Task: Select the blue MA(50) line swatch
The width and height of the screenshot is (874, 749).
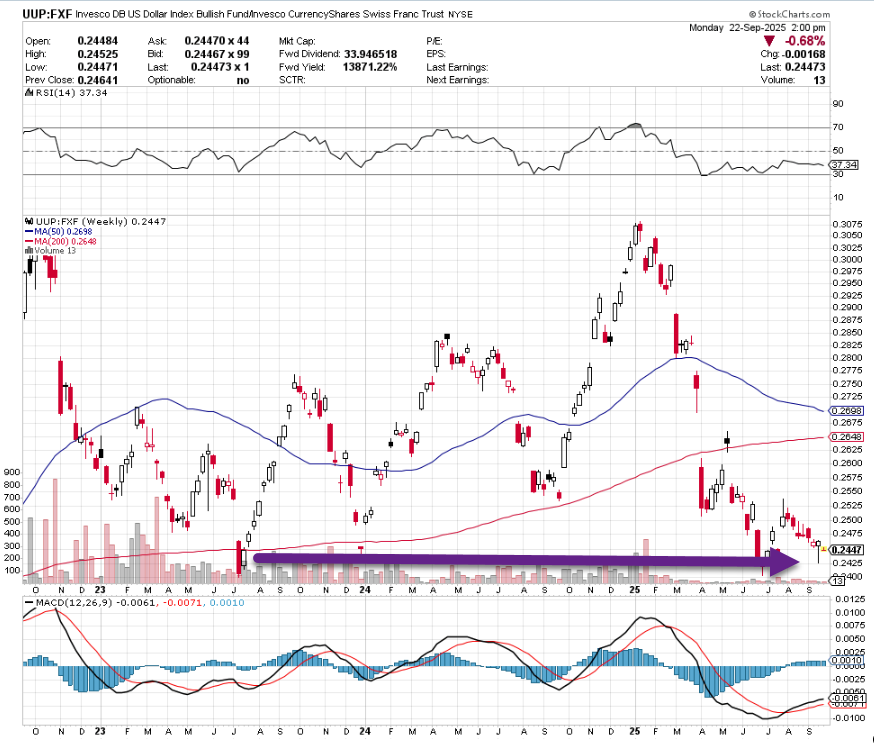Action: [29, 231]
